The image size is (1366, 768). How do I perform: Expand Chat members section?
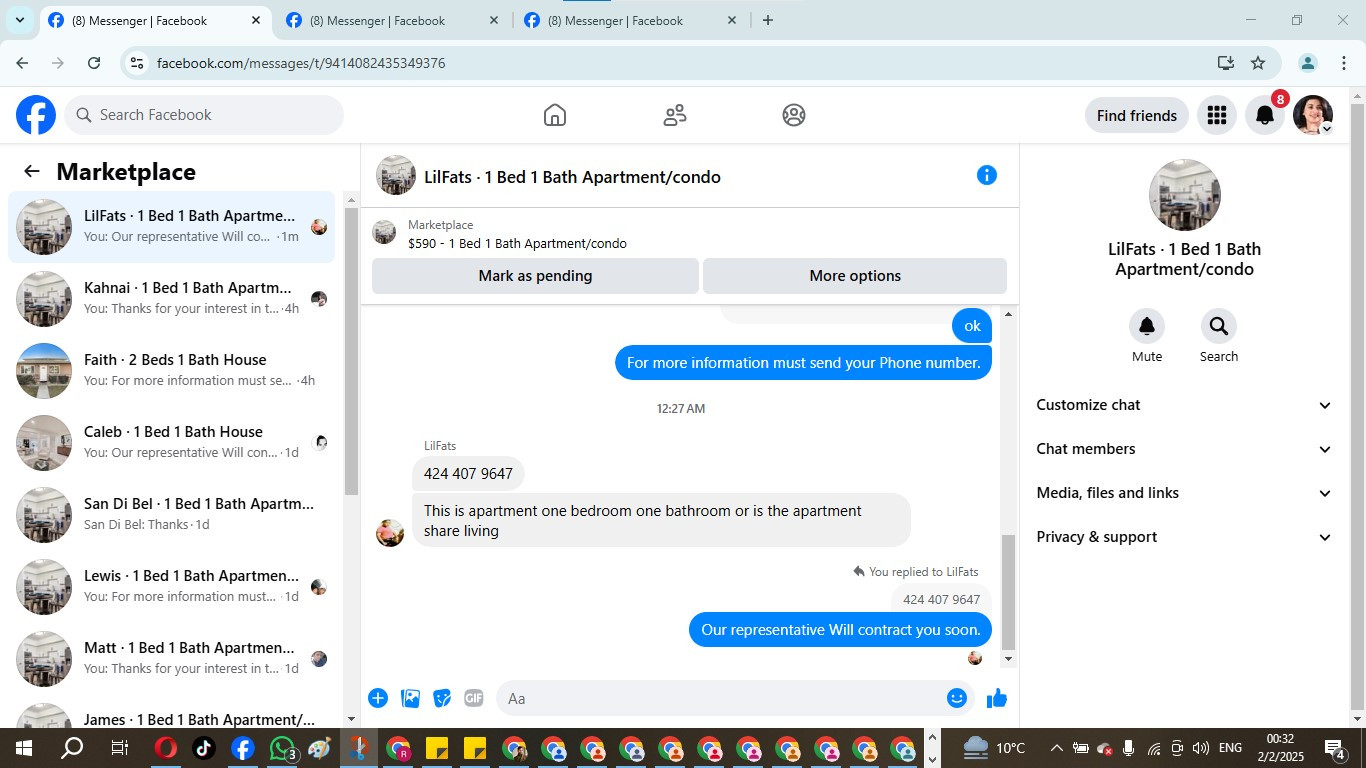(x=1184, y=449)
